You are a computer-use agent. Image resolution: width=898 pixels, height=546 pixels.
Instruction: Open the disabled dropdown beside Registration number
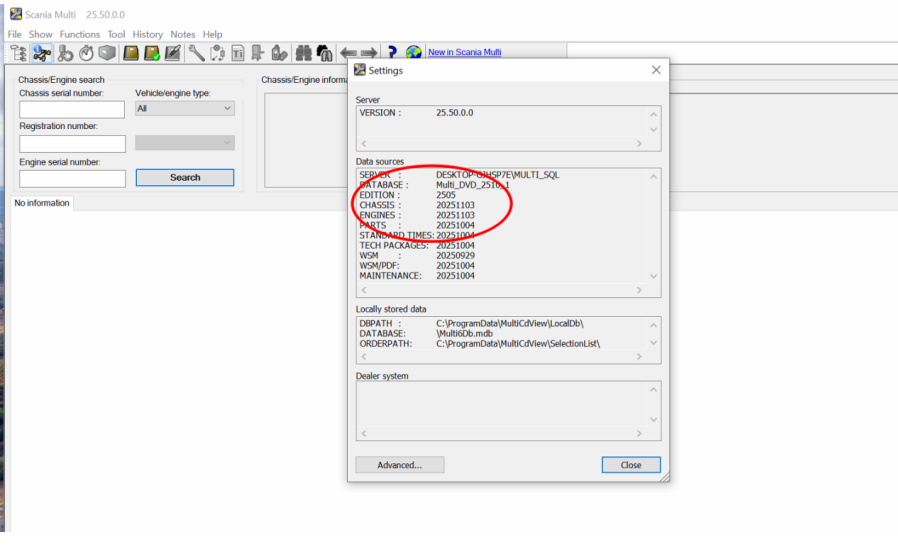[x=185, y=143]
